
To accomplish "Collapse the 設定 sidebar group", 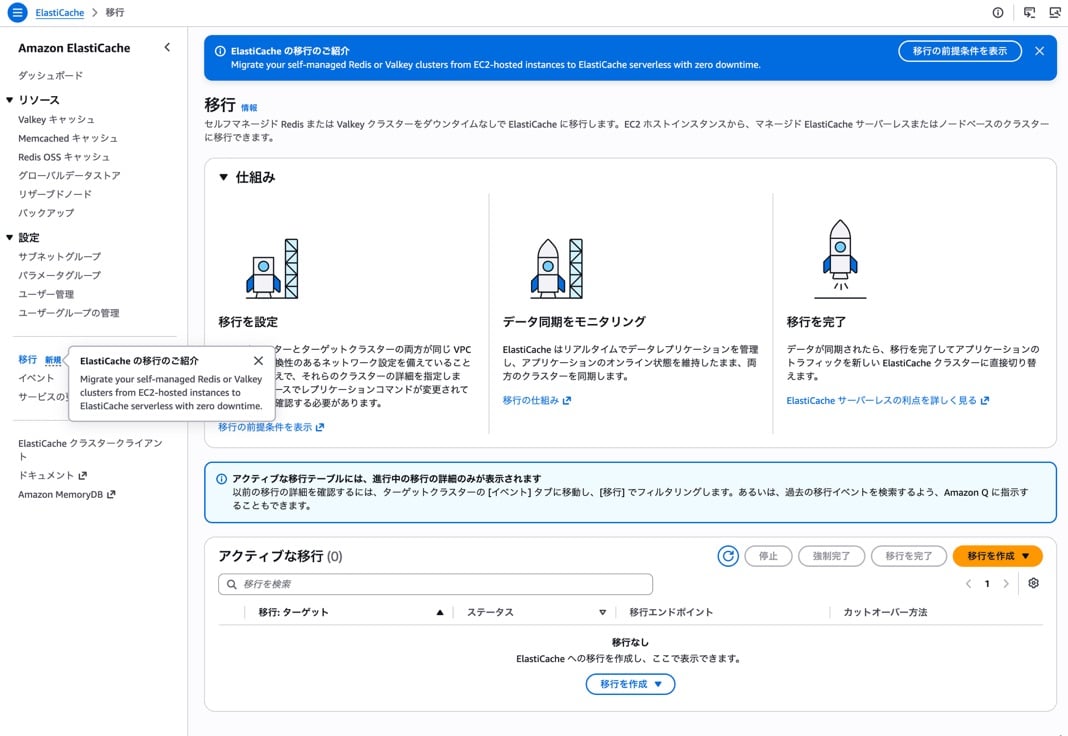I will [x=10, y=238].
